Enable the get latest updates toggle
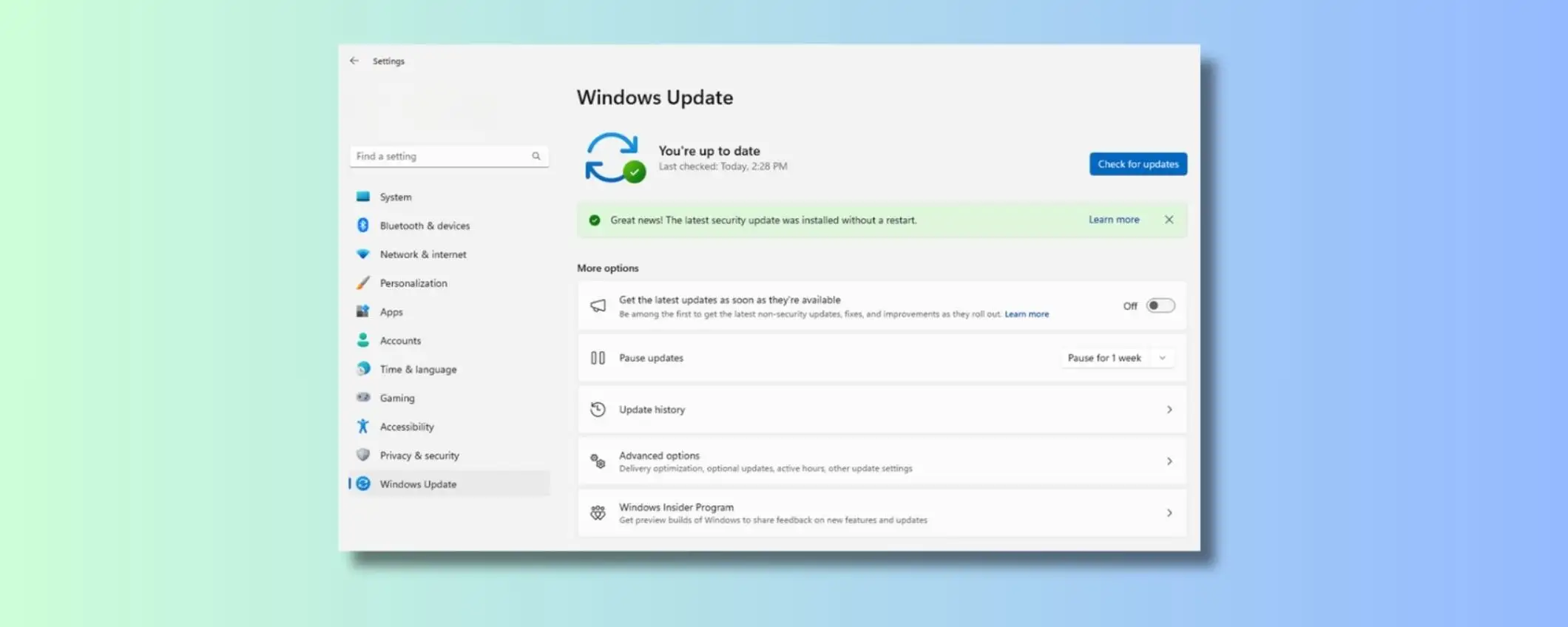1568x627 pixels. 1160,306
